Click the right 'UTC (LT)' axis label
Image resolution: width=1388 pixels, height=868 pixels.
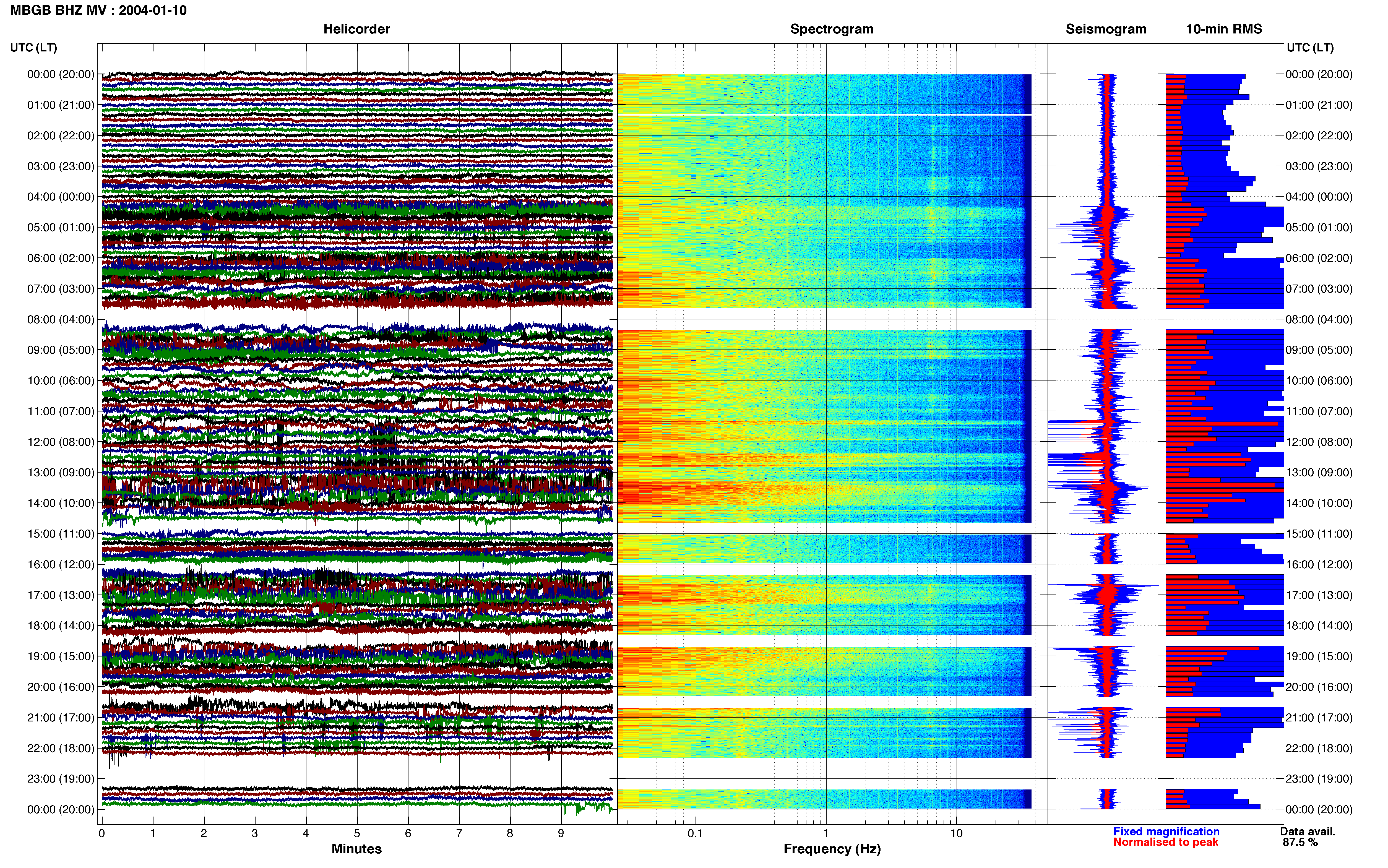tap(1310, 47)
